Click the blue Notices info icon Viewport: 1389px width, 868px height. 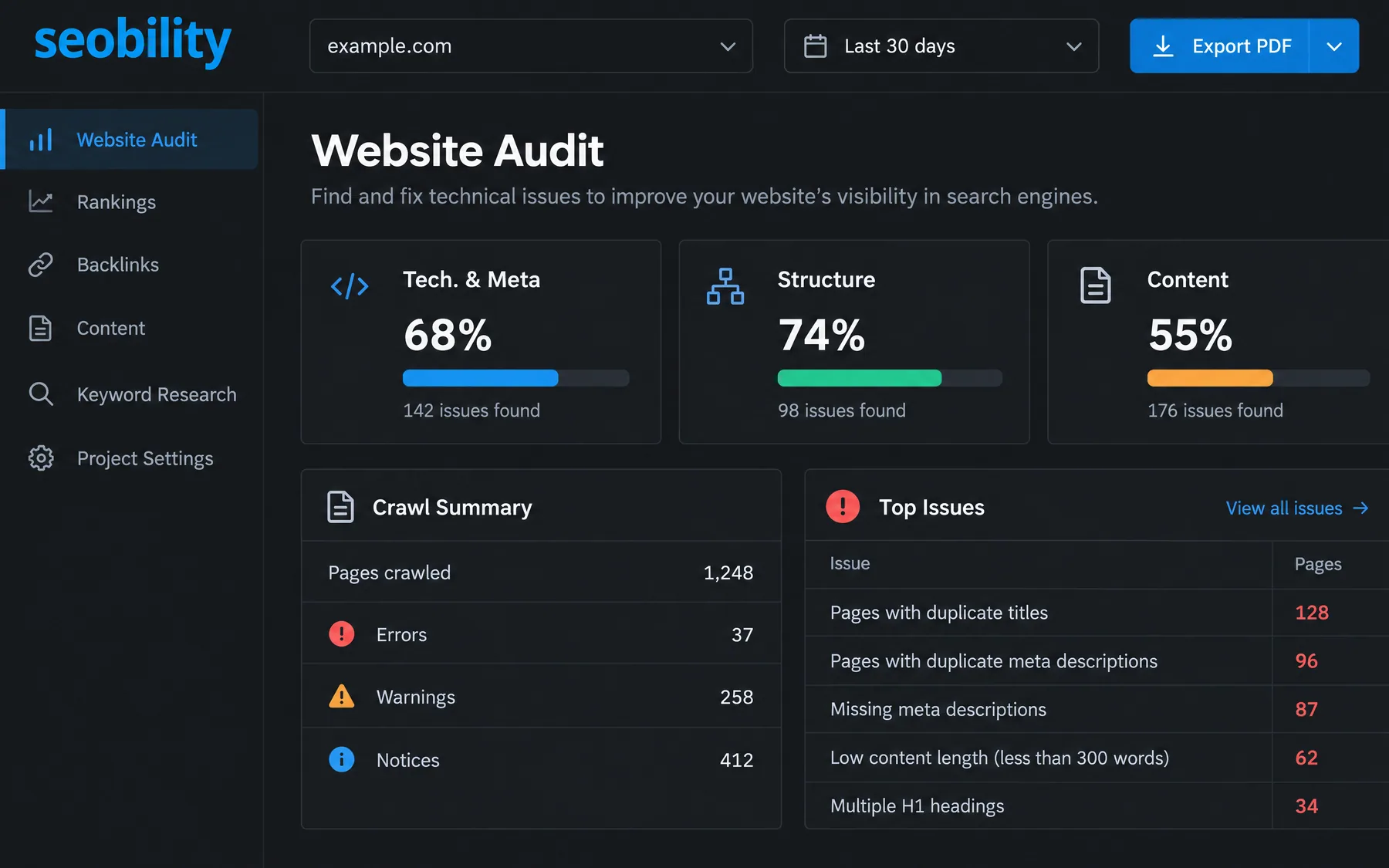342,759
